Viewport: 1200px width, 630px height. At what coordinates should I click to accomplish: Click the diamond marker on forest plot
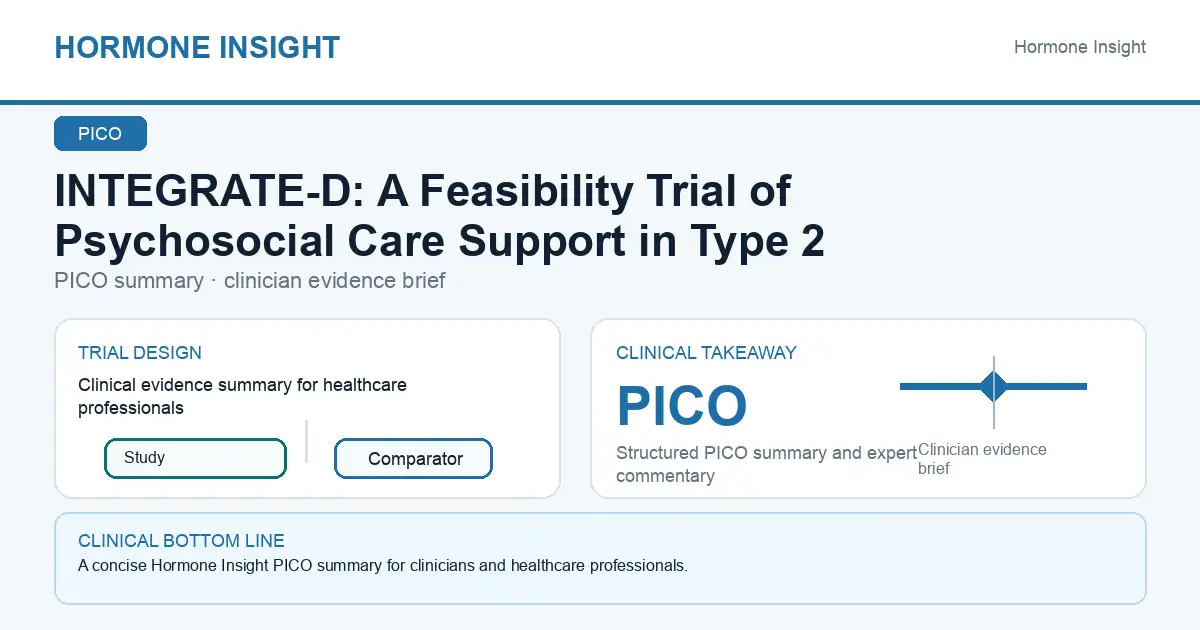point(994,386)
